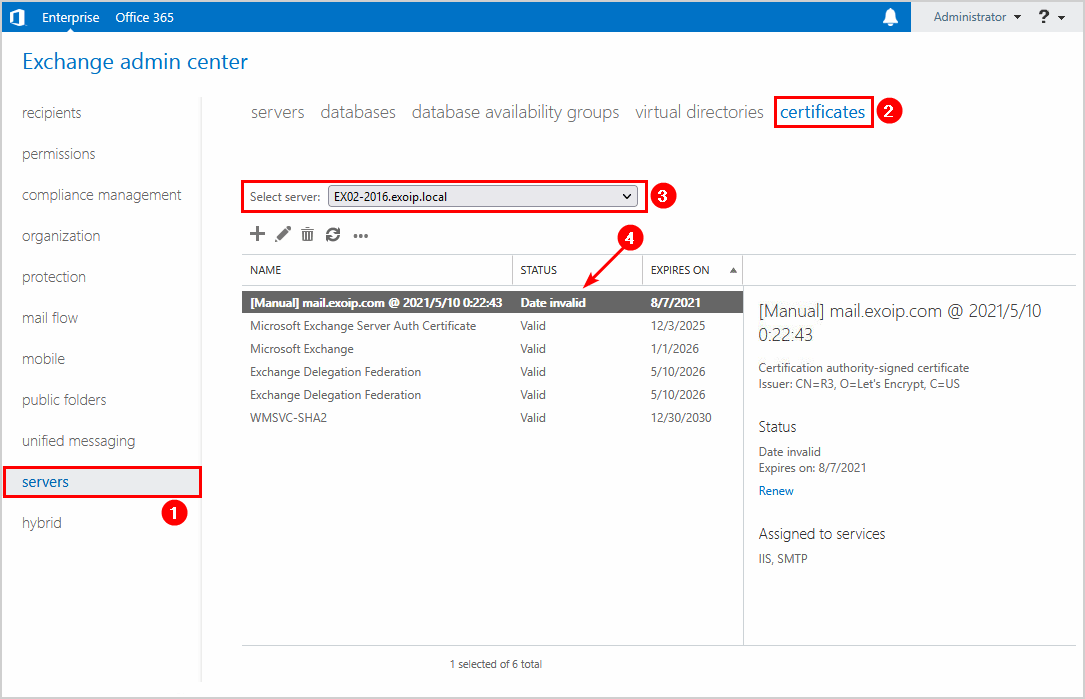
Task: Add a new certificate with plus icon
Action: point(257,234)
